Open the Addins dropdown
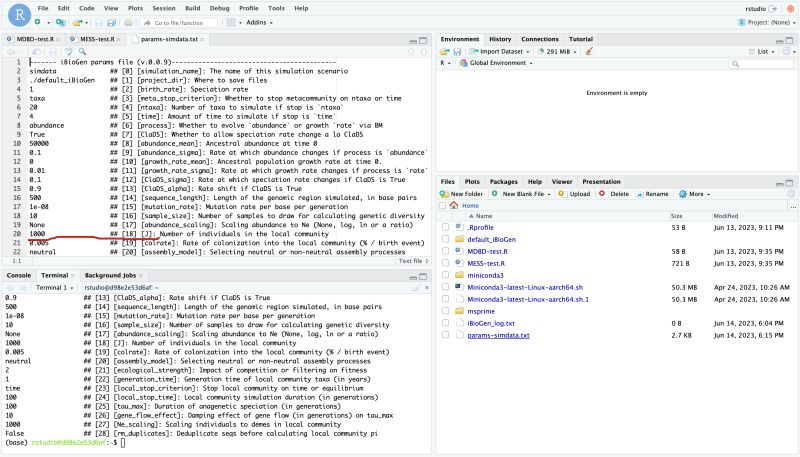Screen dimensions: 800x457 260,22
